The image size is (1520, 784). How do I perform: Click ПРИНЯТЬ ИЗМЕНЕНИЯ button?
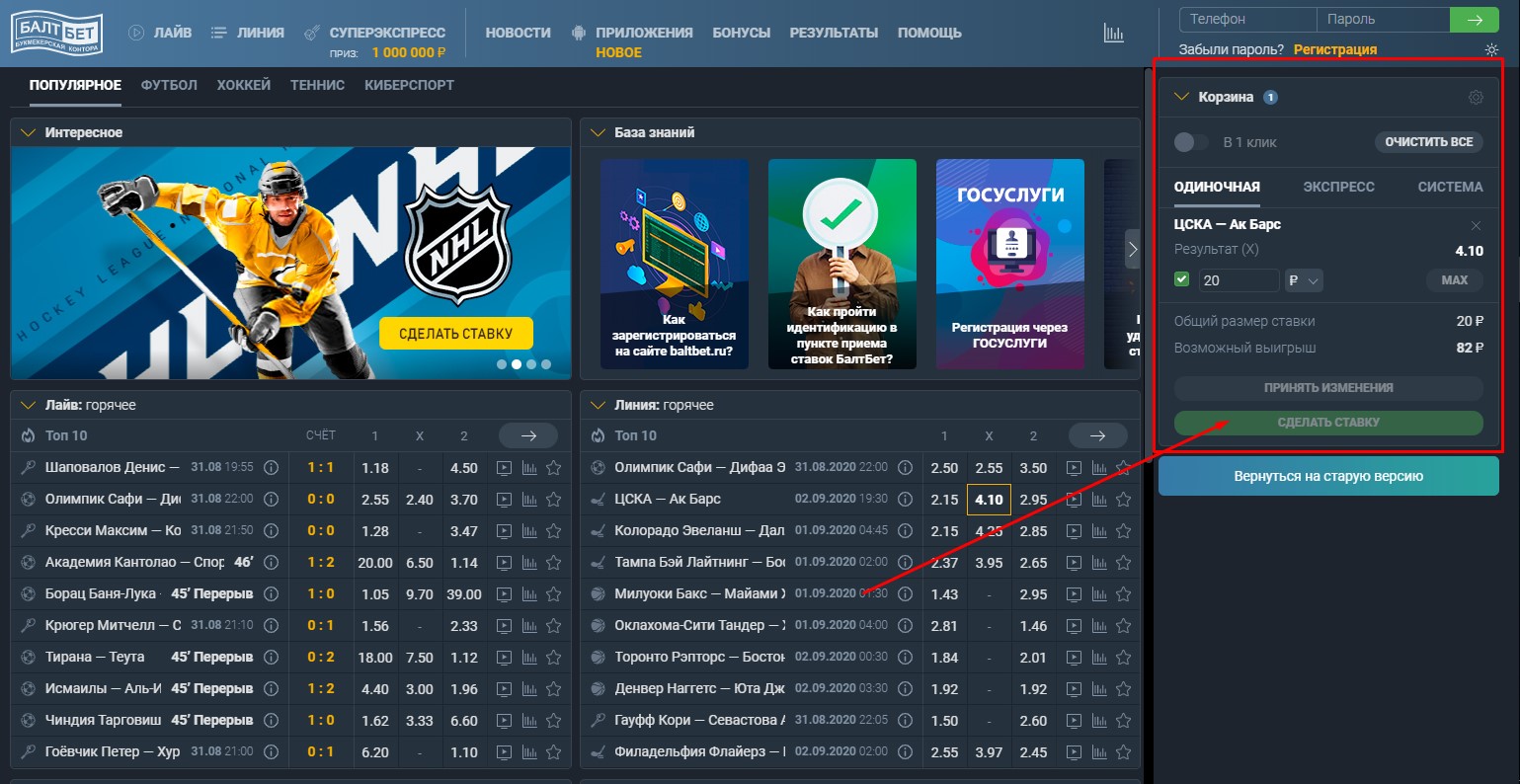(x=1328, y=388)
